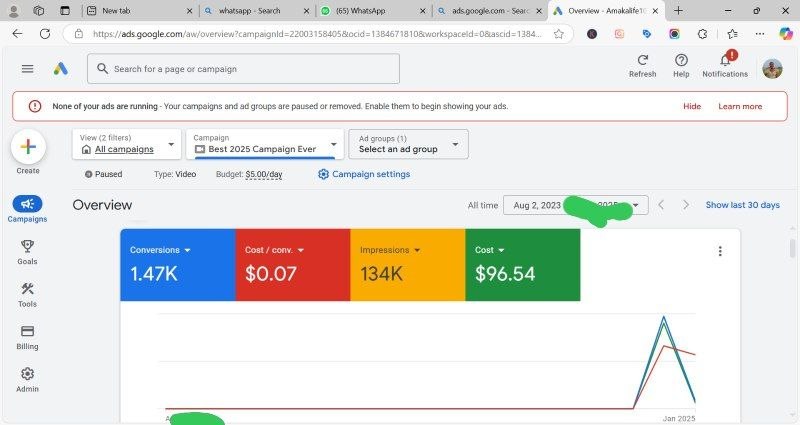The width and height of the screenshot is (800, 425).
Task: Expand the View all campaigns dropdown
Action: click(127, 144)
